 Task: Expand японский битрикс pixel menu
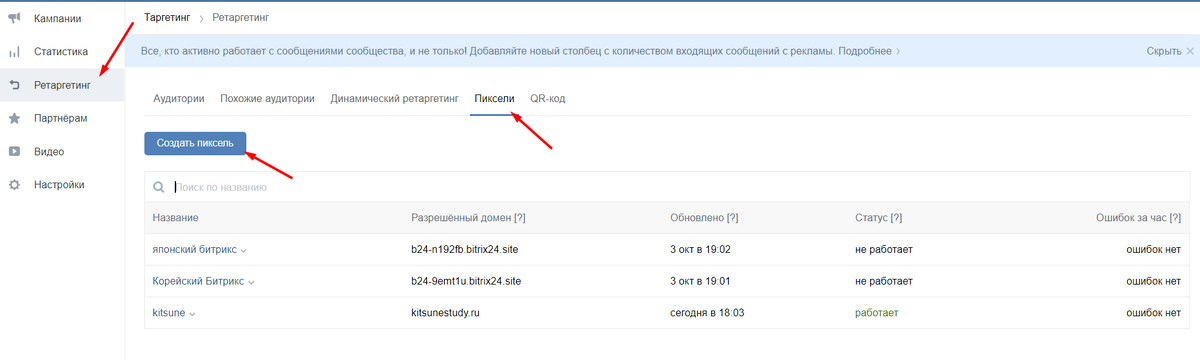pos(243,250)
